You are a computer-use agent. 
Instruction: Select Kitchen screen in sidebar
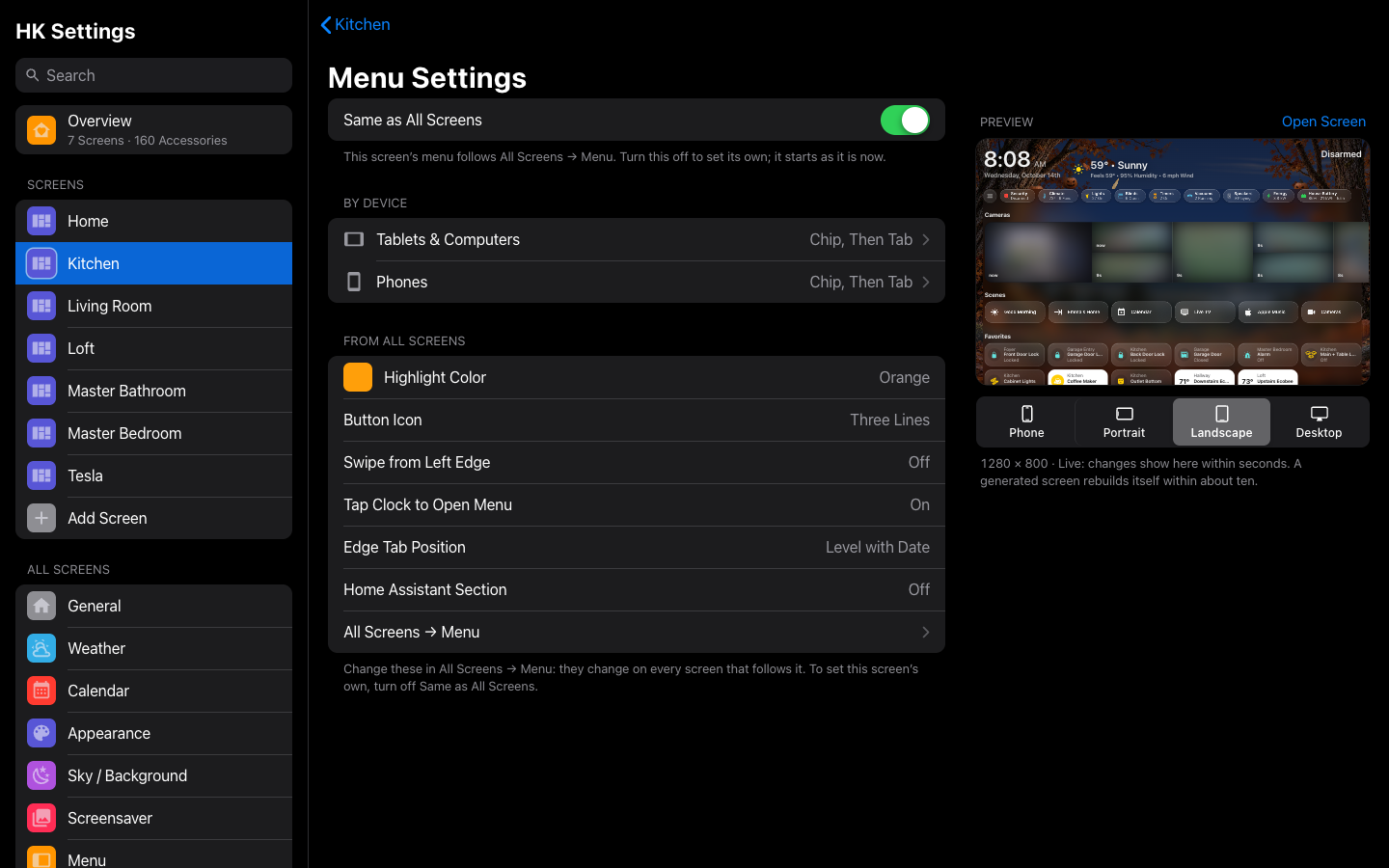(x=153, y=263)
